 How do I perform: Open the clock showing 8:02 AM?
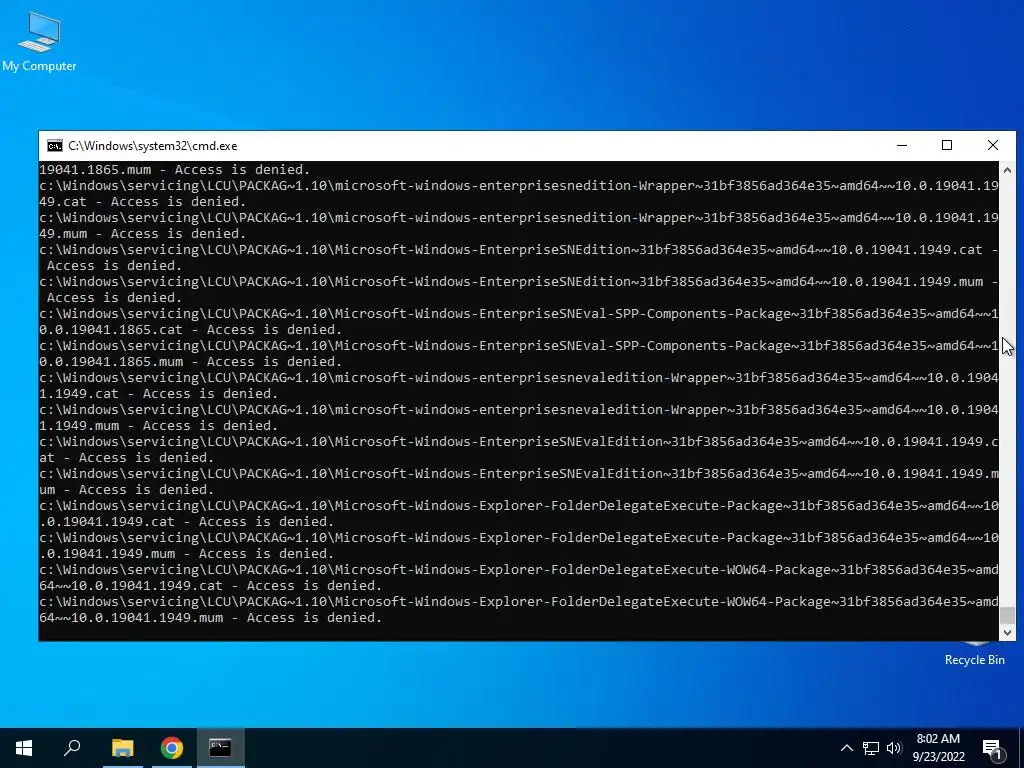point(938,748)
